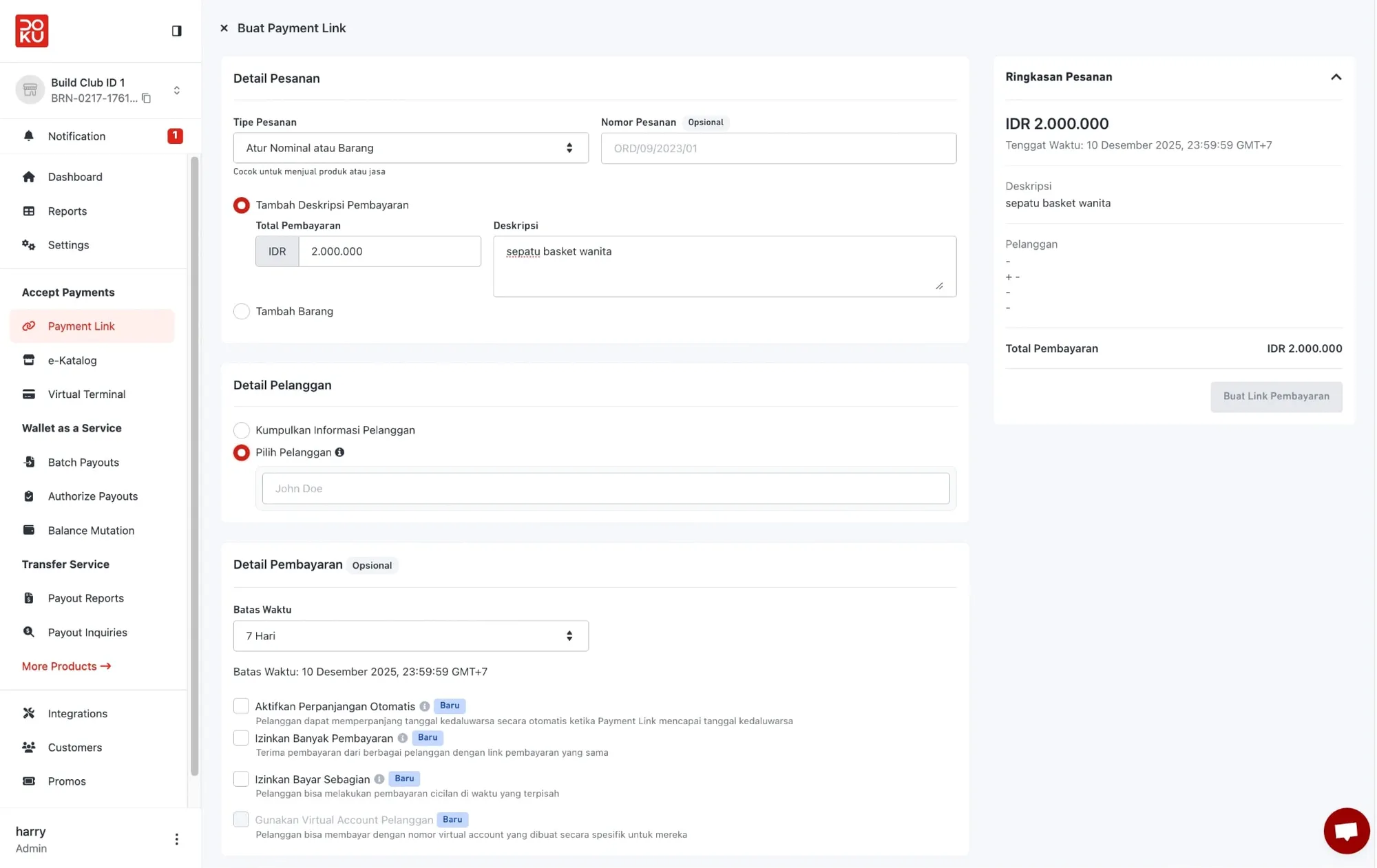Click the Notification bell icon
Viewport: 1377px width, 868px height.
[x=28, y=136]
